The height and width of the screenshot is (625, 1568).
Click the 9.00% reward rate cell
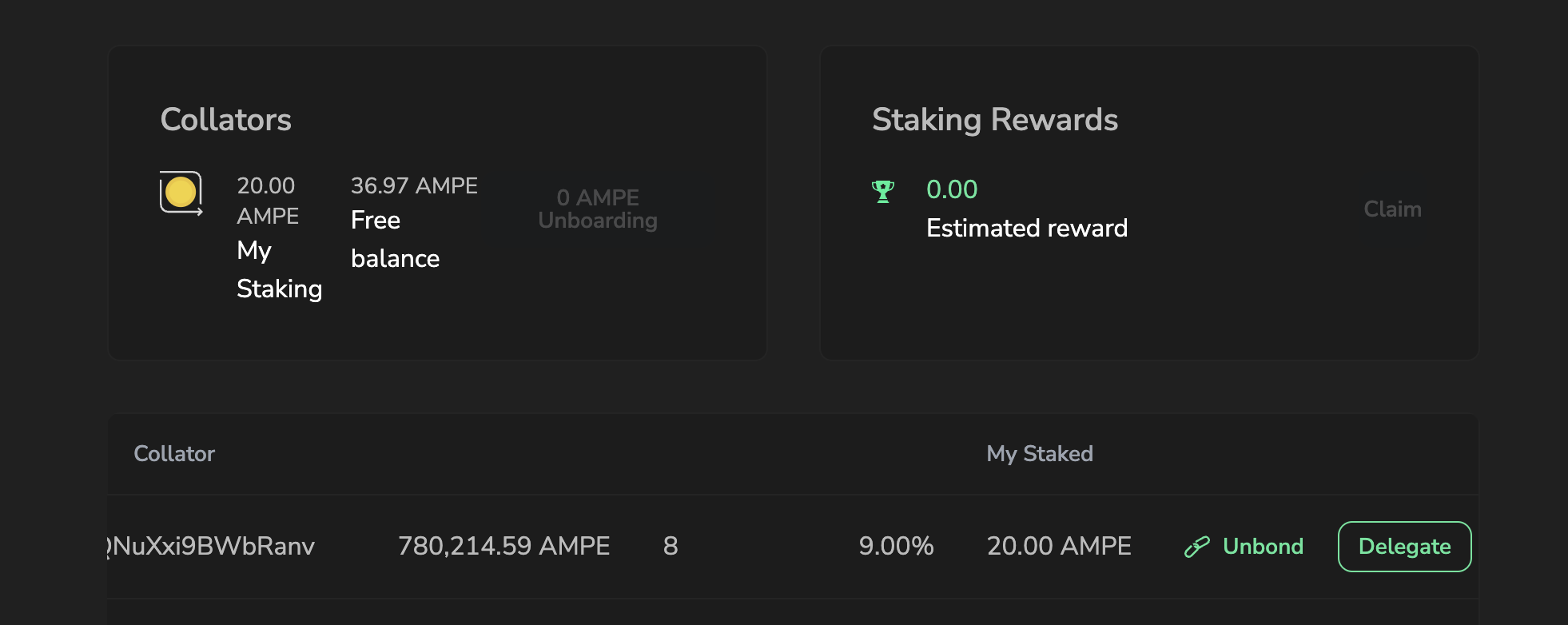896,546
